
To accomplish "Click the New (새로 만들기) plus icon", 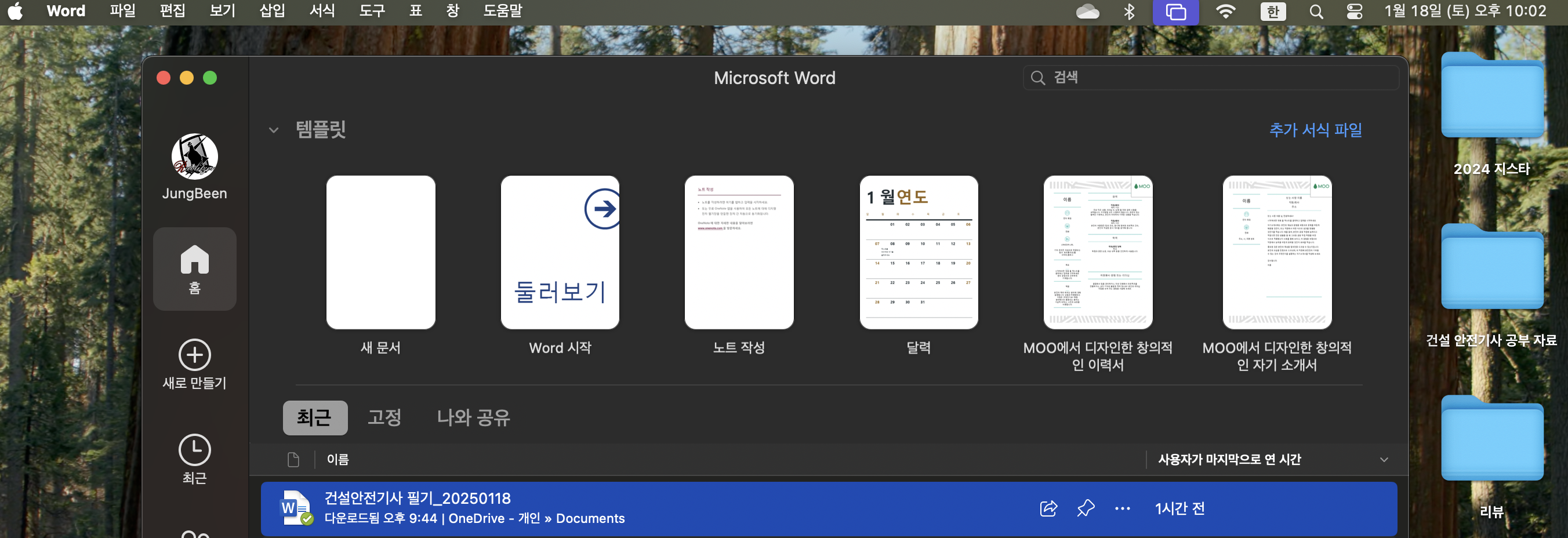I will pyautogui.click(x=194, y=354).
